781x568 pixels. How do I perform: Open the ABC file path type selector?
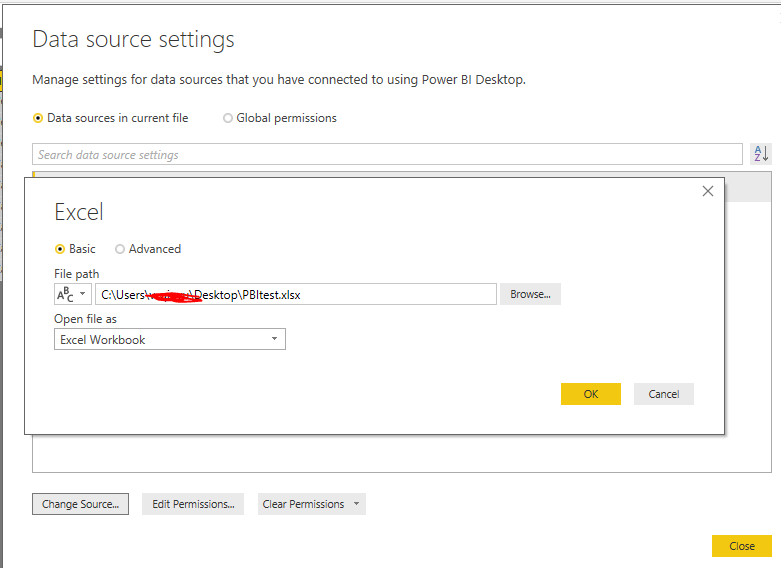click(73, 294)
